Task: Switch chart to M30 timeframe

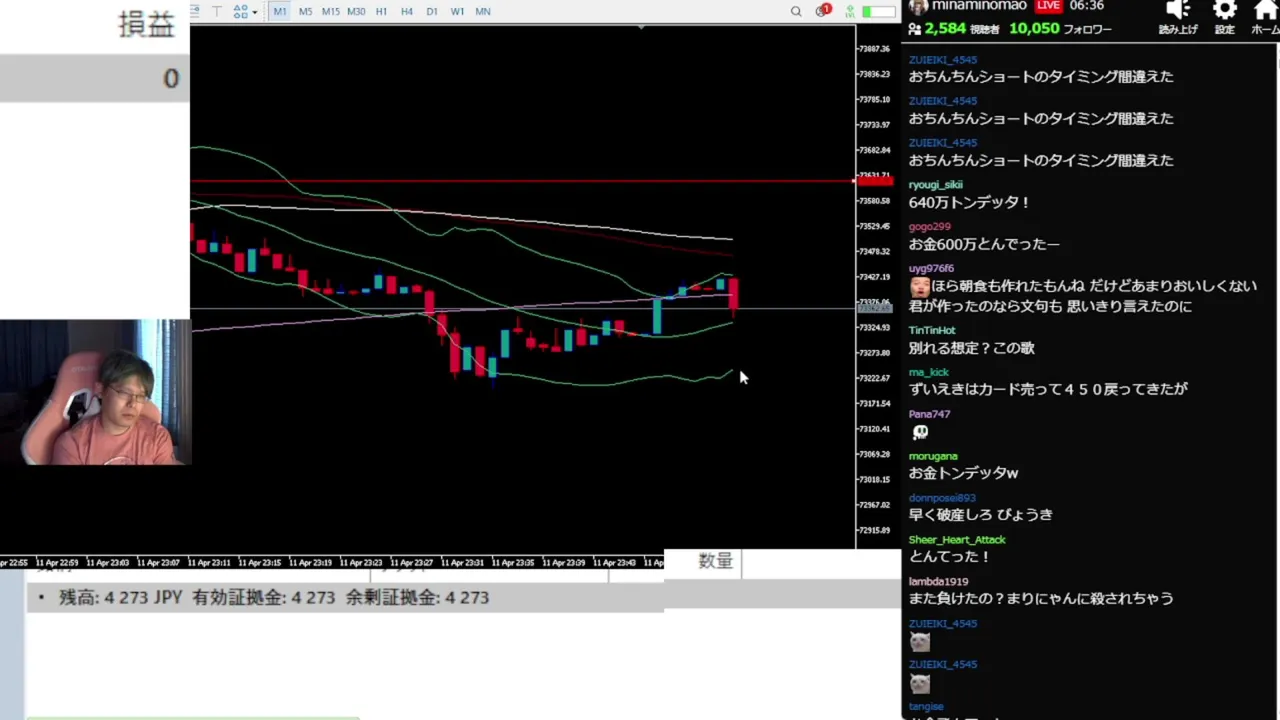Action: point(356,11)
